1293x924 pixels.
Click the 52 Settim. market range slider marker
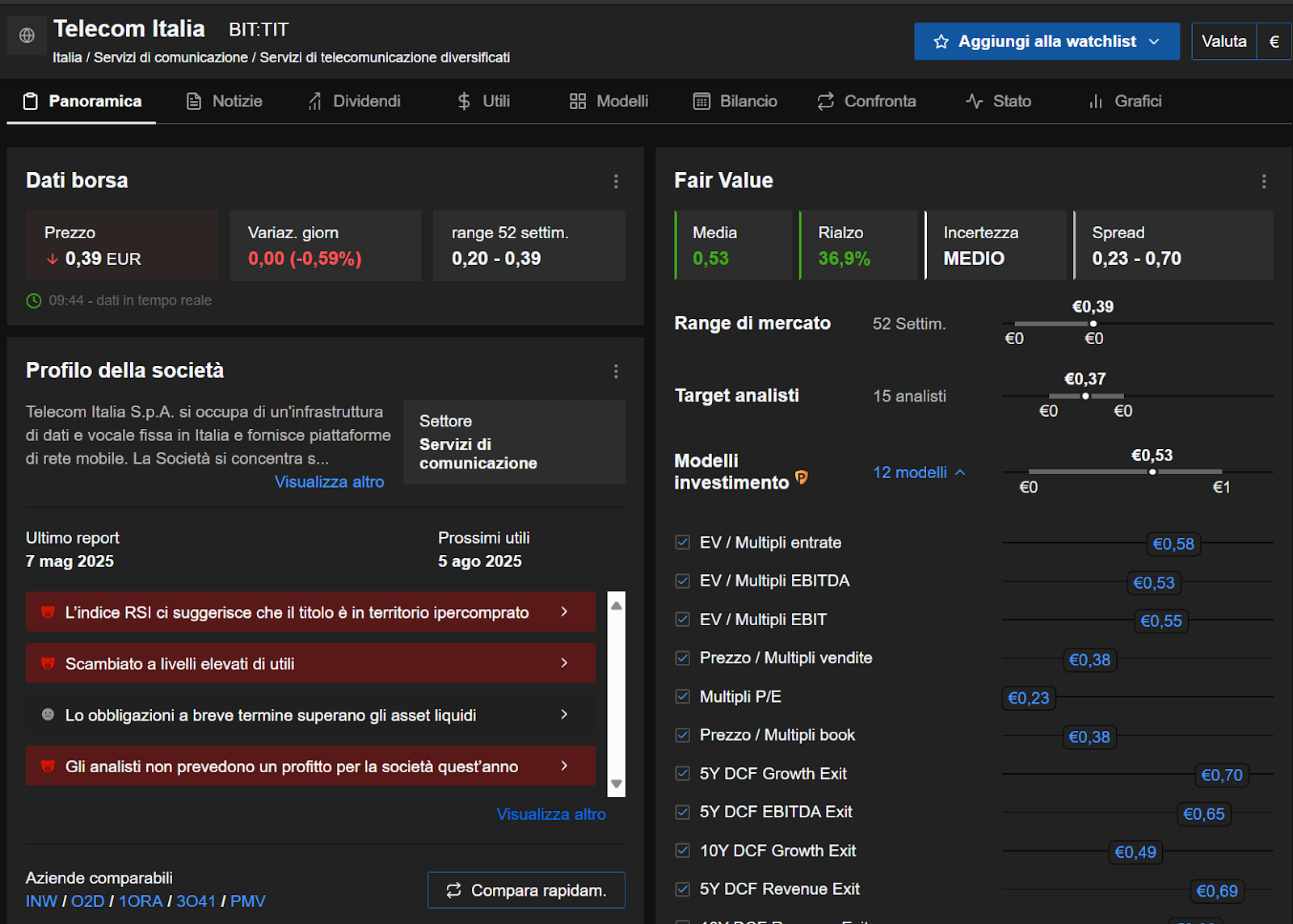[x=1093, y=324]
